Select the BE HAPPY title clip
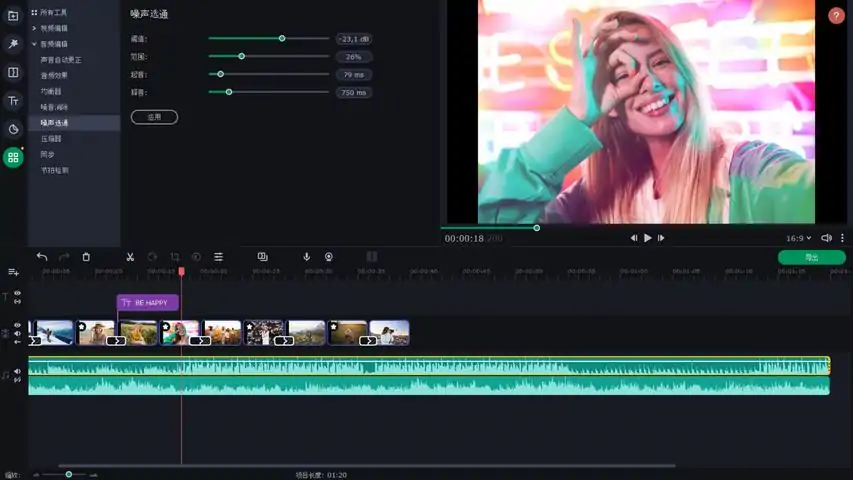The width and height of the screenshot is (853, 480). pyautogui.click(x=147, y=303)
